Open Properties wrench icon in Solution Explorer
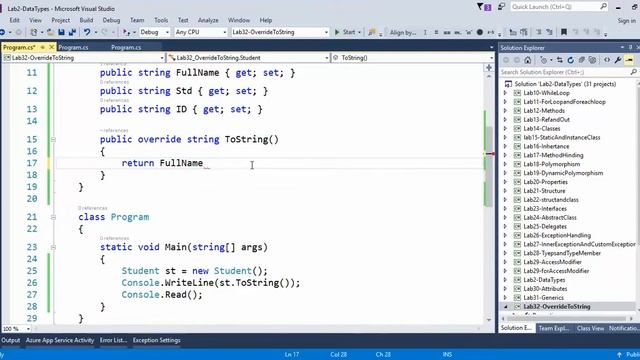This screenshot has width=640, height=360. [618, 60]
